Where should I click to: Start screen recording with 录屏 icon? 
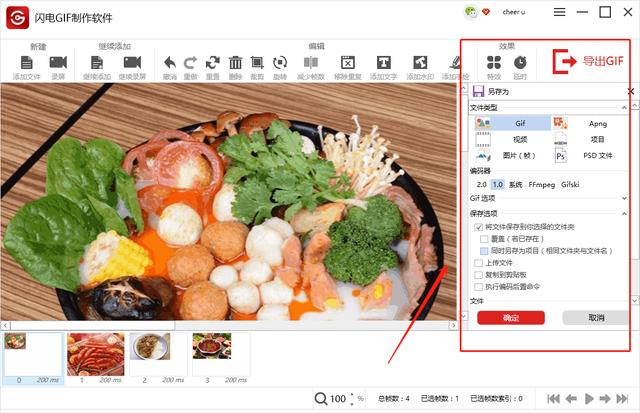[58, 62]
